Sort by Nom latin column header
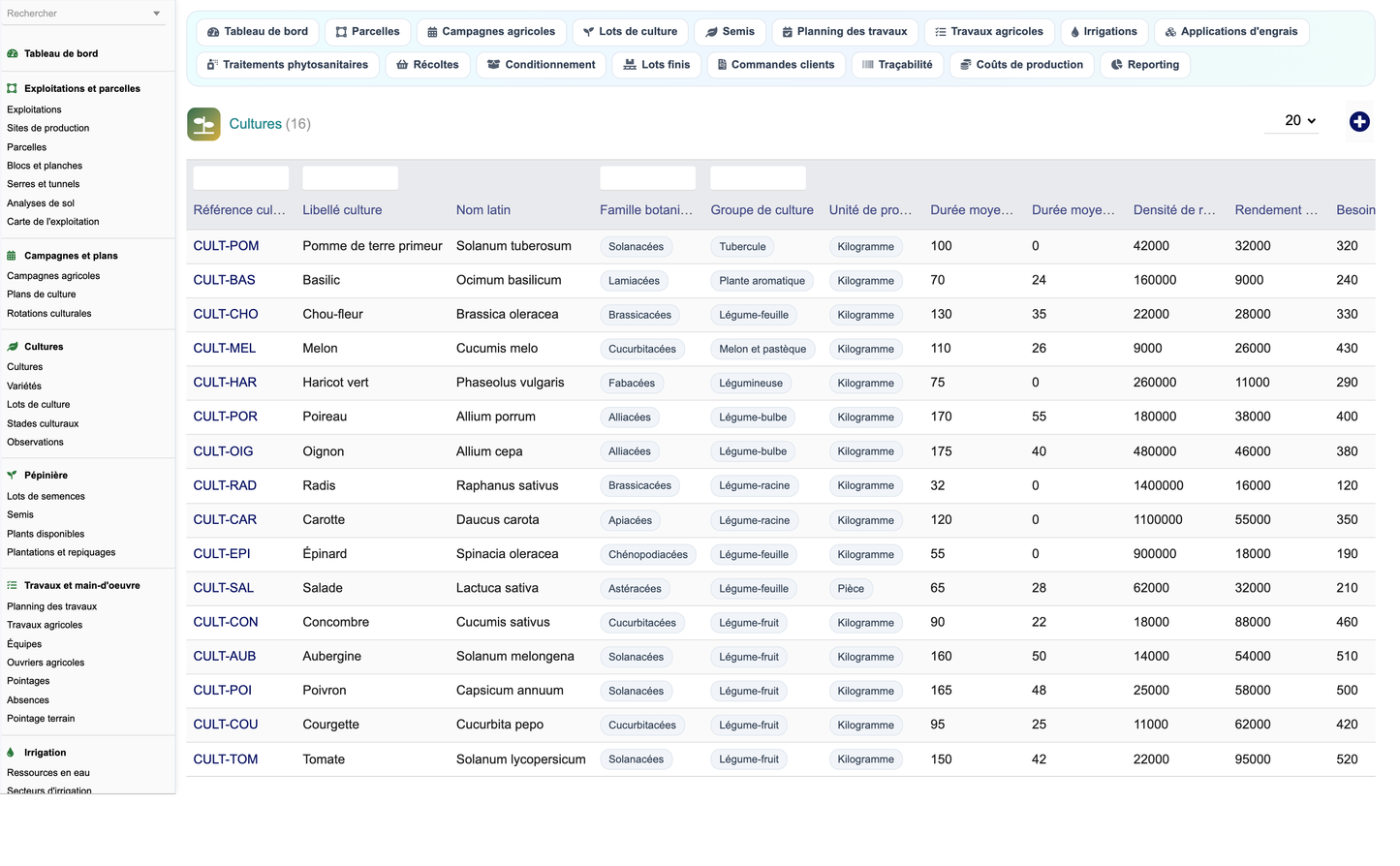 (x=483, y=210)
